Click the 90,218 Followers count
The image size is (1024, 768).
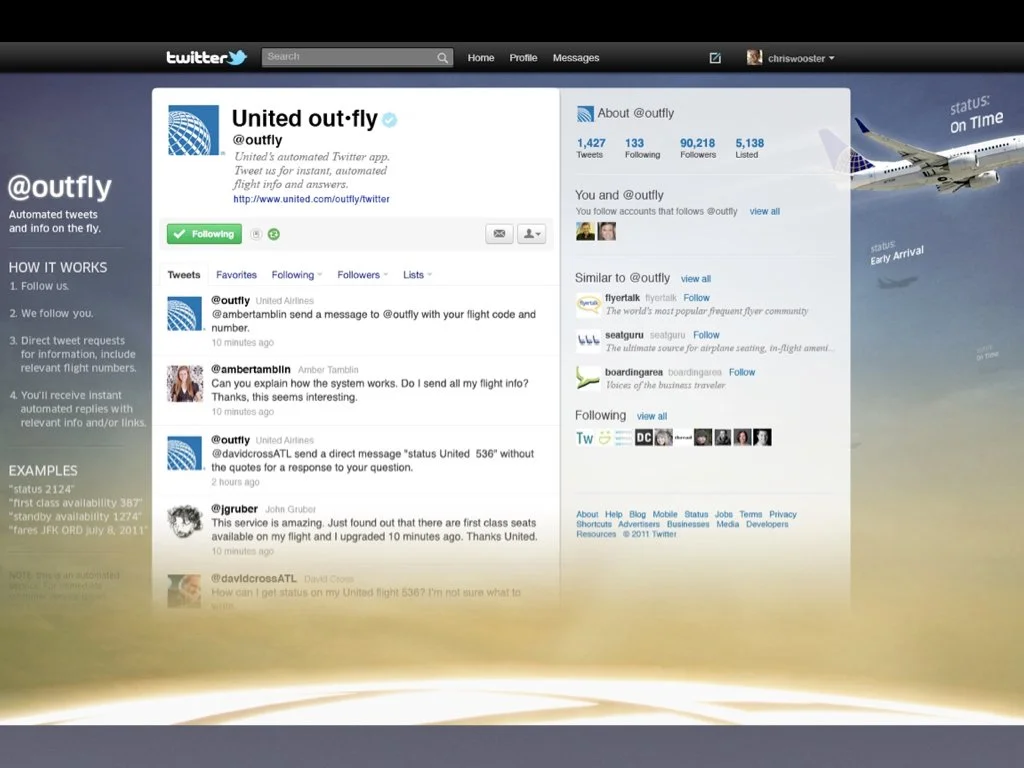[x=697, y=148]
